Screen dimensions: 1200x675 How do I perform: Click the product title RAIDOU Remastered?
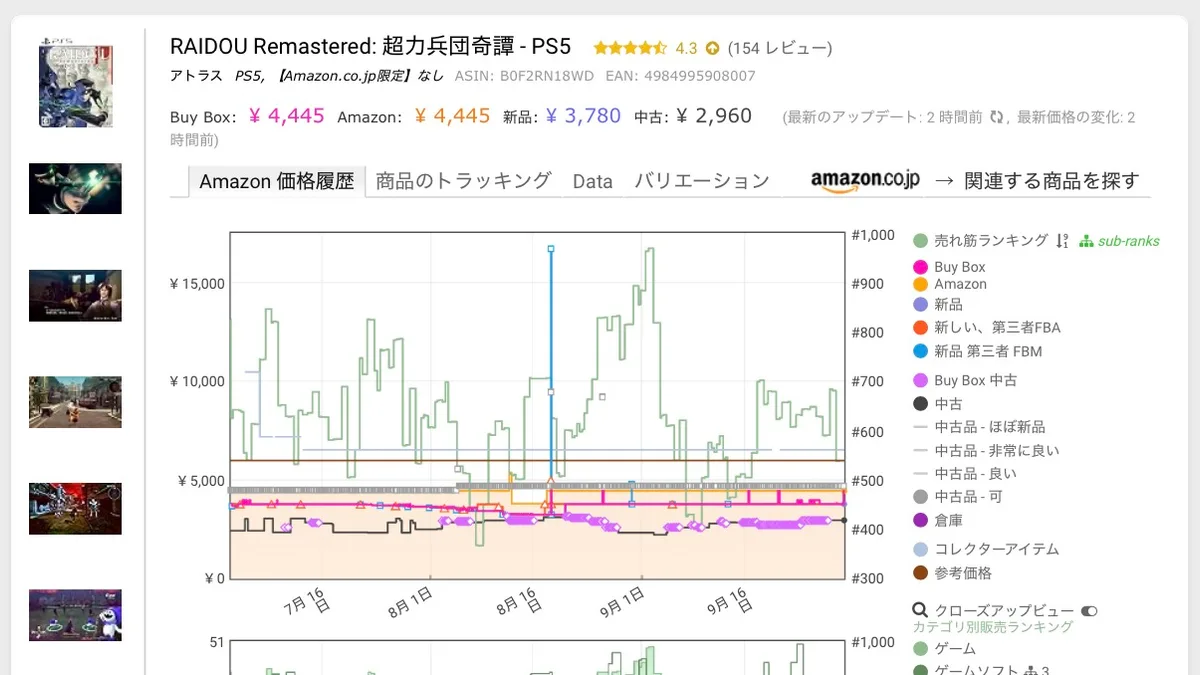370,47
